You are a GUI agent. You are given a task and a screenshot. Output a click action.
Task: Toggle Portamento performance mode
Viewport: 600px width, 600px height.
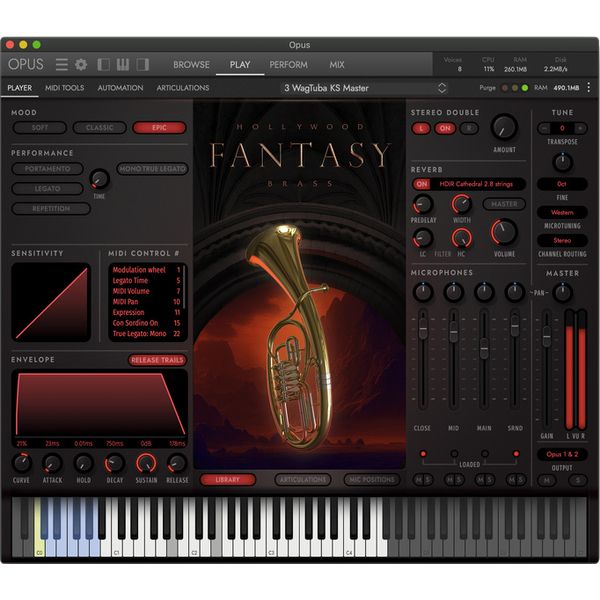coord(47,169)
